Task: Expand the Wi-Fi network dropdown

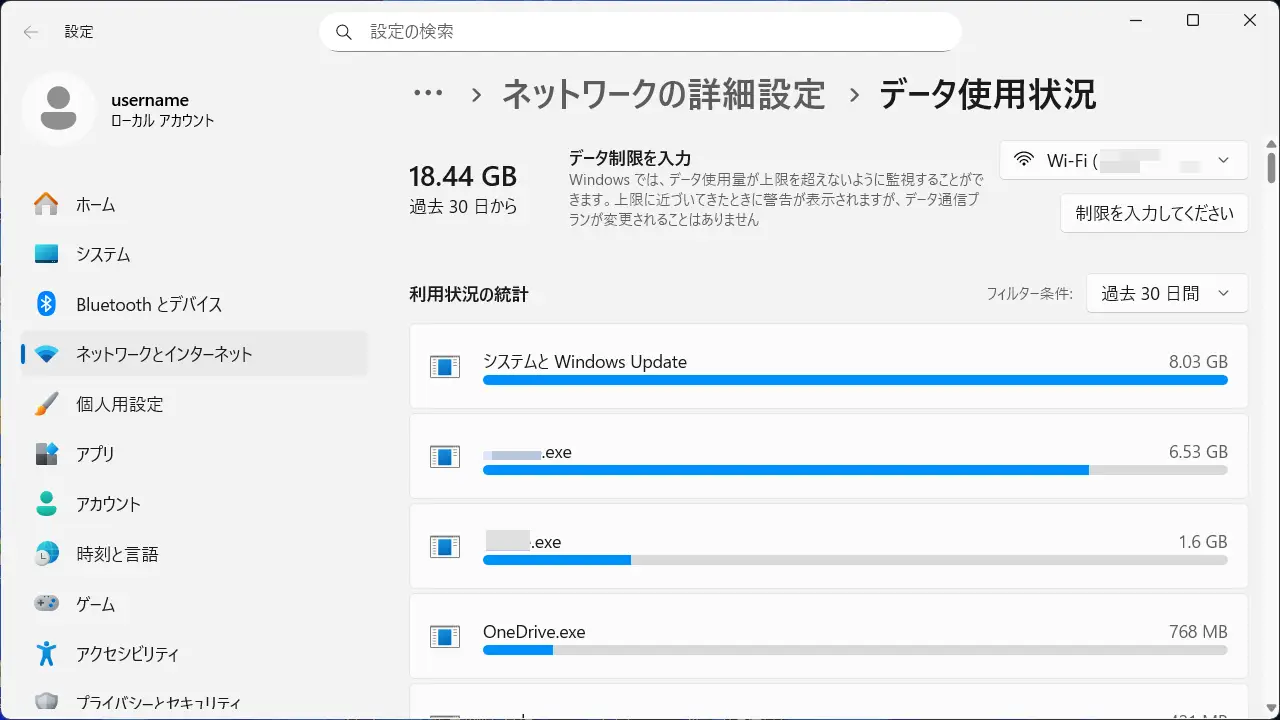Action: 1123,160
